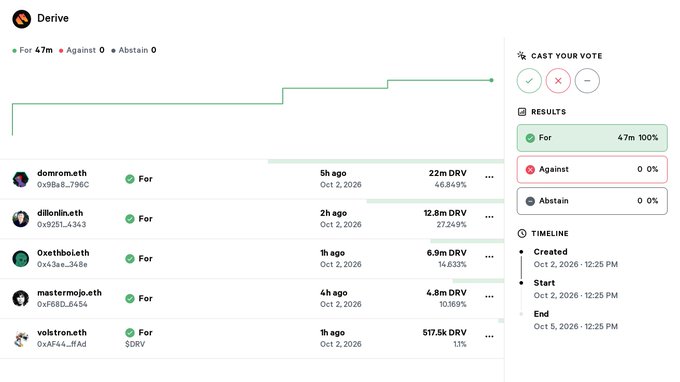Open the dillonlin.eth avatar
Viewport: 680px width, 382px height.
pyautogui.click(x=20, y=219)
